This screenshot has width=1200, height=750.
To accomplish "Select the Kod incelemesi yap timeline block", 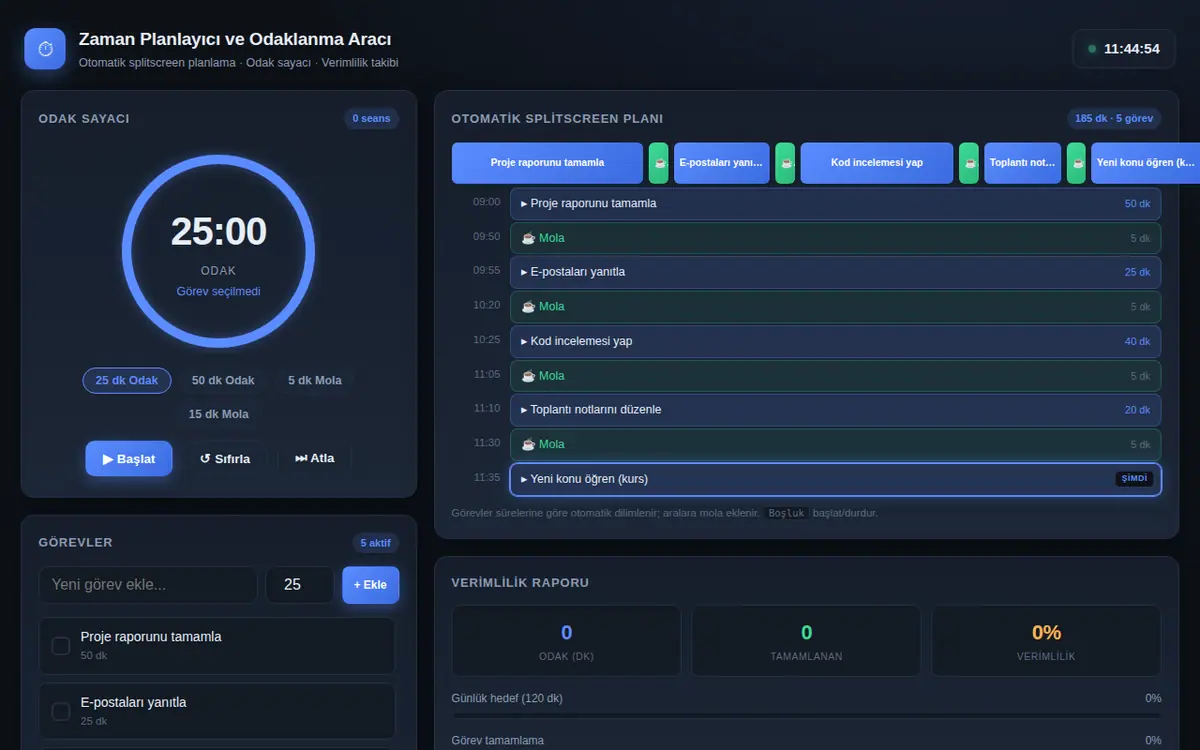I will [x=877, y=163].
